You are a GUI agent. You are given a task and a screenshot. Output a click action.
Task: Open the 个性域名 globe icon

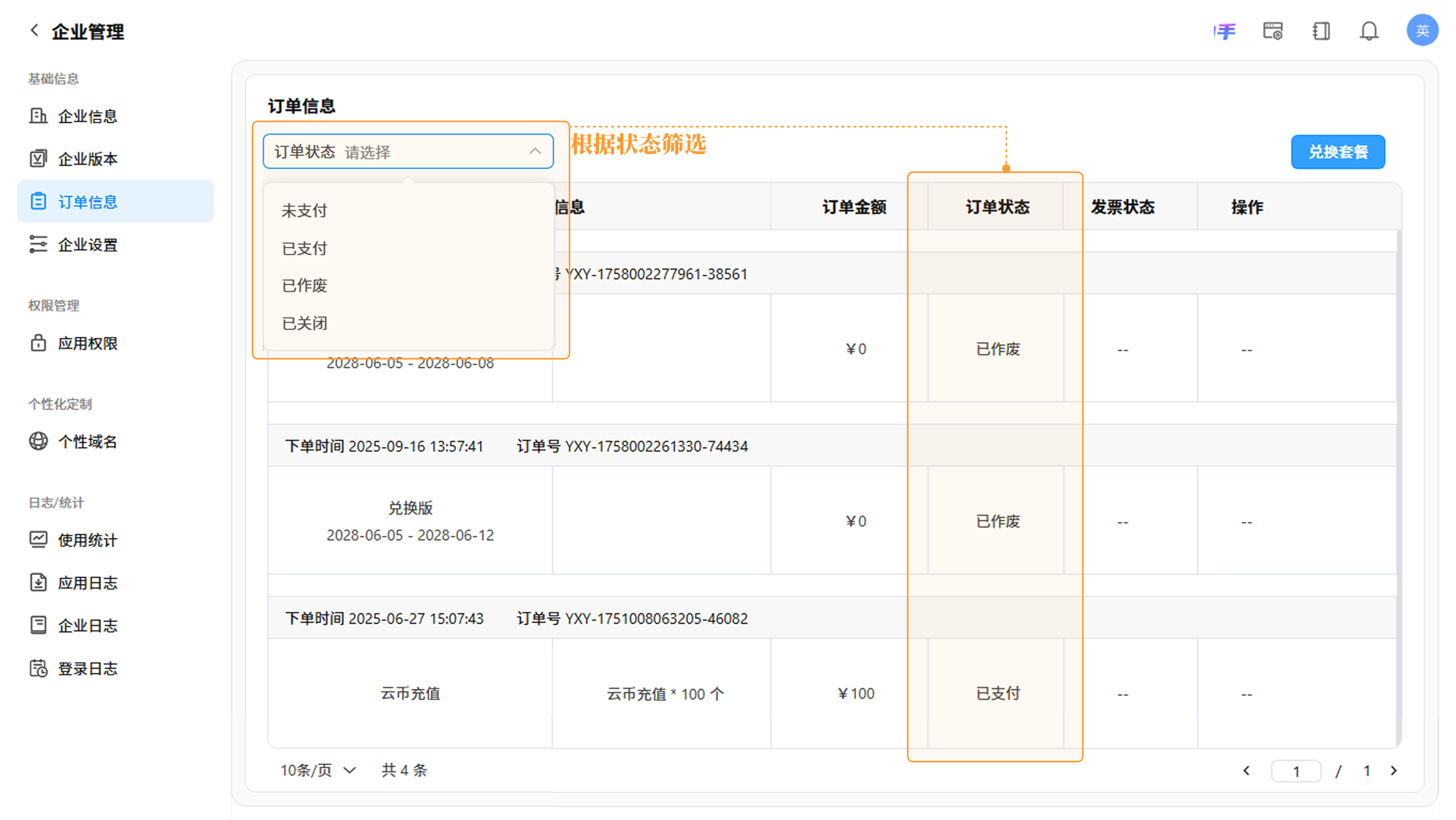click(38, 441)
